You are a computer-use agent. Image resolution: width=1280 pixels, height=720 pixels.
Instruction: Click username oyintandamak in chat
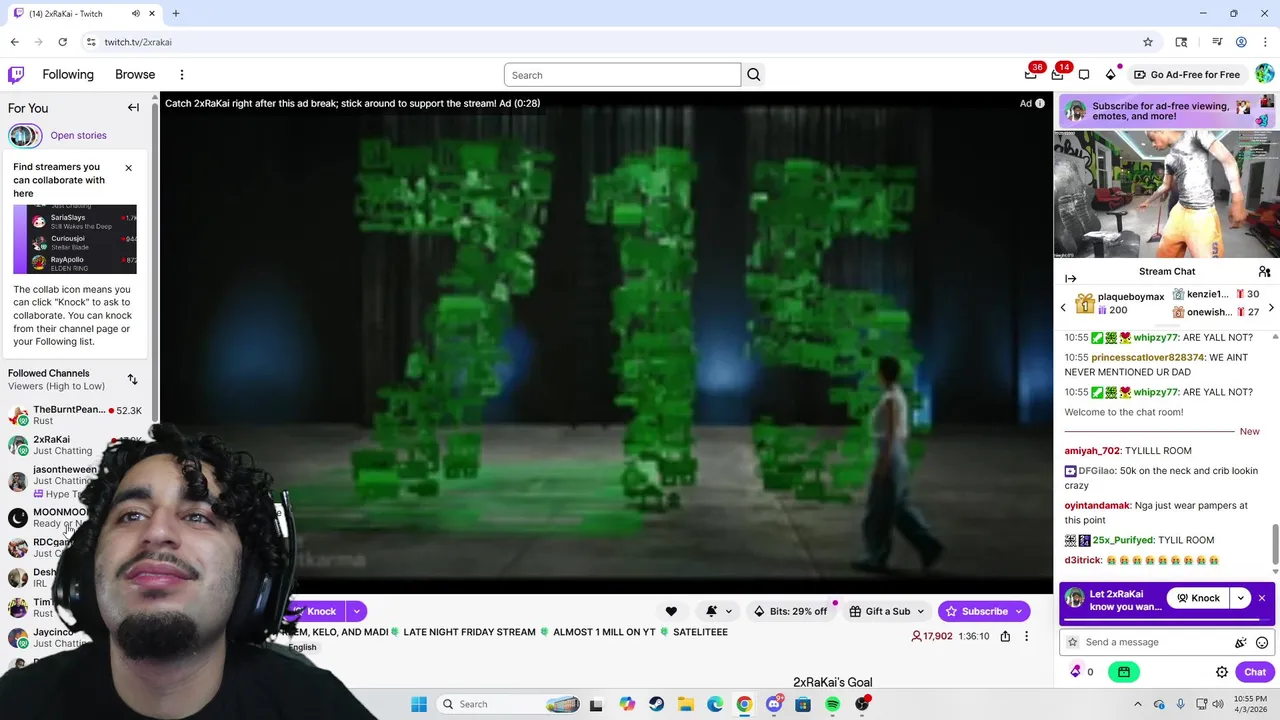coord(1097,506)
